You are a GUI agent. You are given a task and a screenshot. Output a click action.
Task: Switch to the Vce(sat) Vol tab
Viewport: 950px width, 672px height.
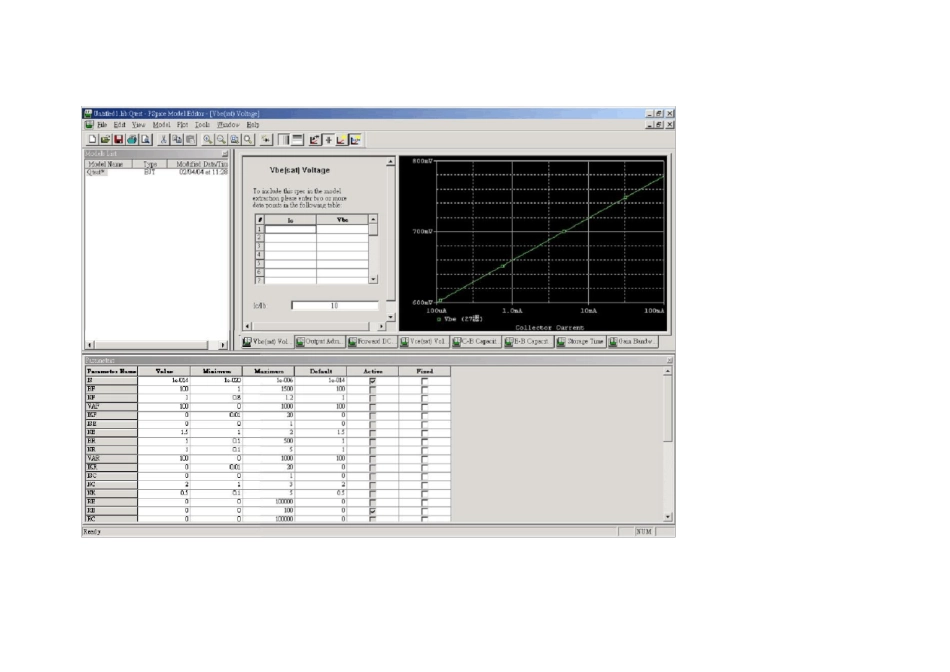(x=424, y=342)
